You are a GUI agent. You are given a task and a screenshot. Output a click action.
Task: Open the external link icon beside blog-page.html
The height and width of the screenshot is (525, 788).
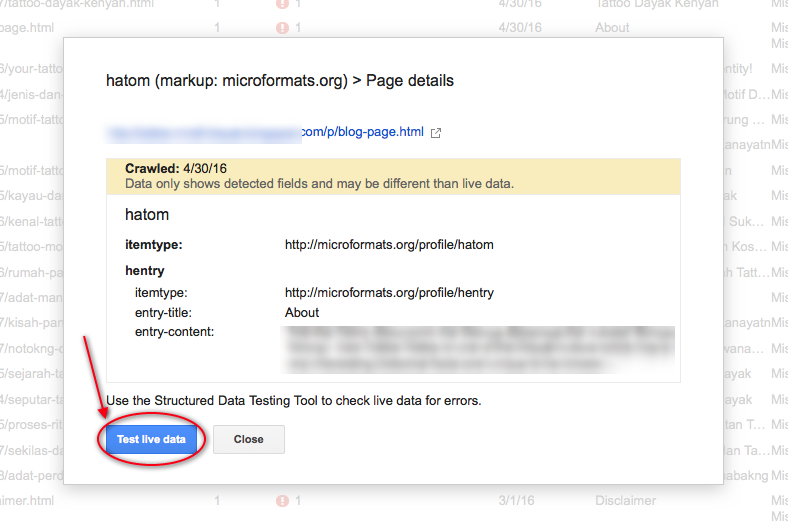[x=436, y=133]
